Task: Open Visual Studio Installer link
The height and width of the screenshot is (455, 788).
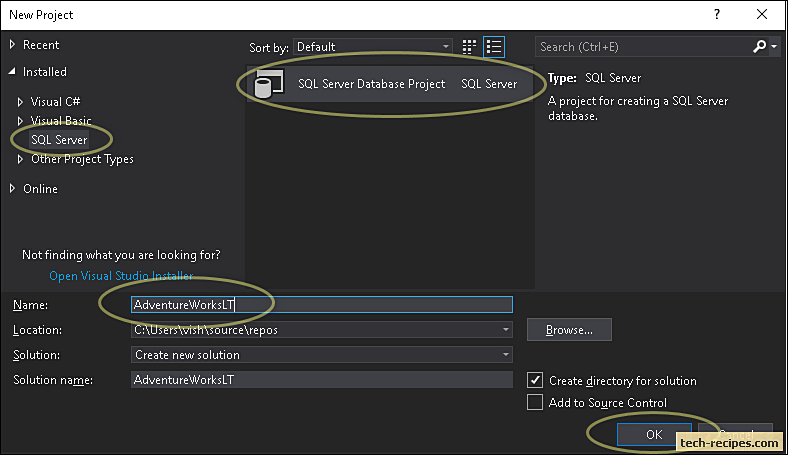Action: tap(121, 276)
